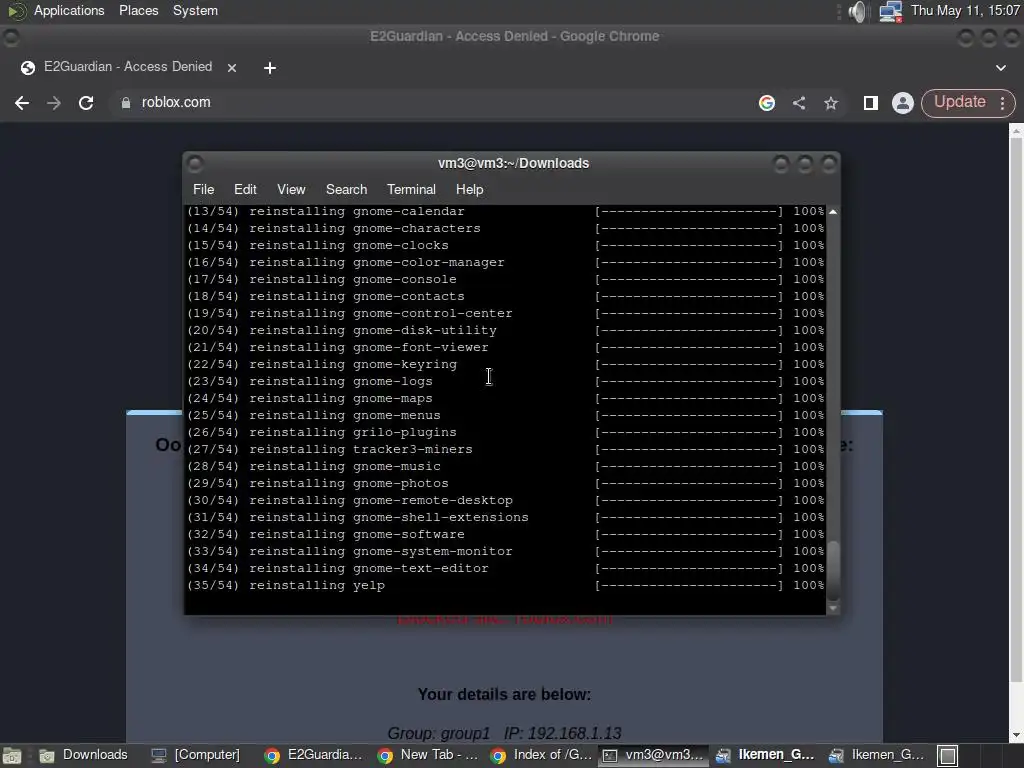Click the gnome-control-center terminal line

[505, 313]
